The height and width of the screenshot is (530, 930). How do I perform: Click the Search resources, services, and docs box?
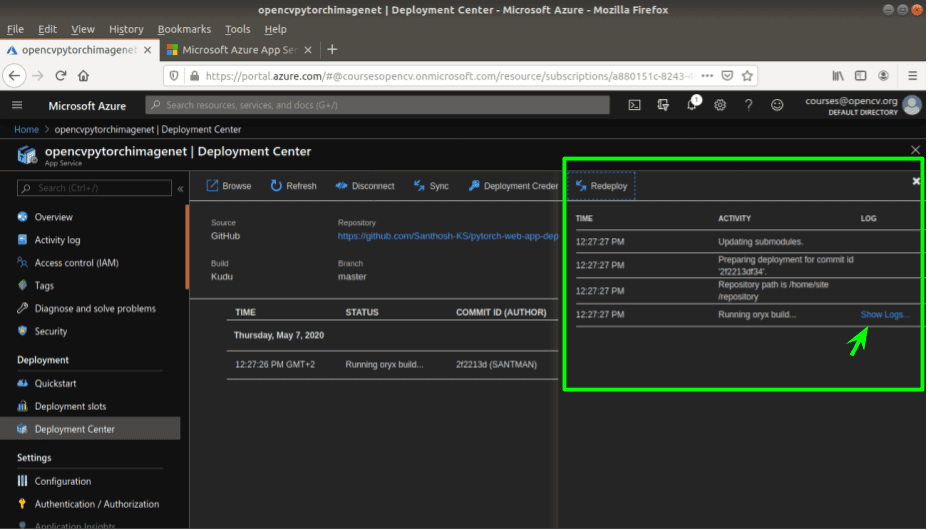coord(377,105)
